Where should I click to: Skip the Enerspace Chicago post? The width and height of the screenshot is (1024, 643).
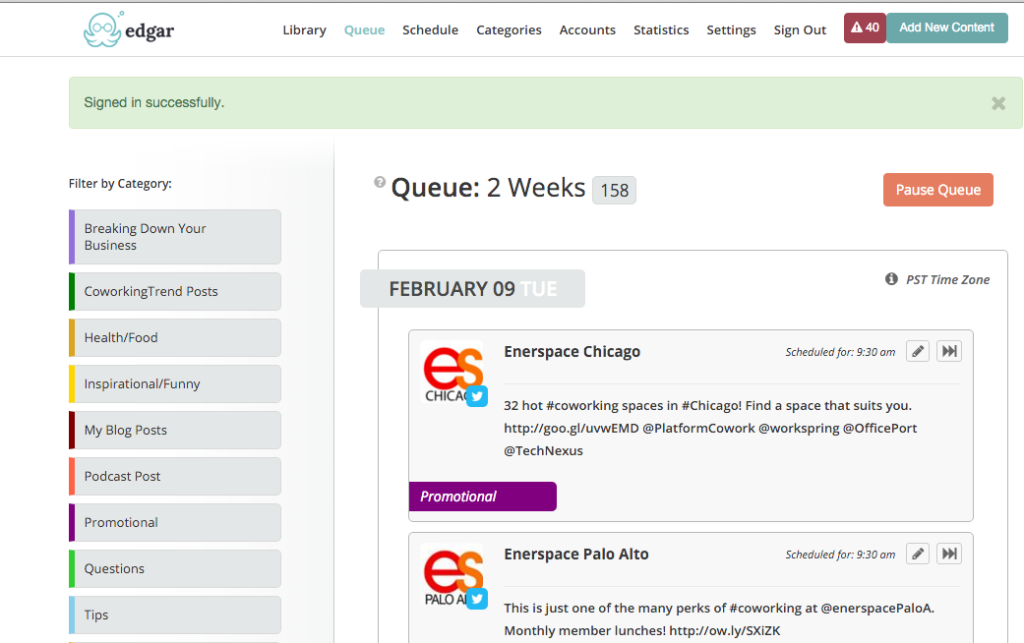point(949,351)
